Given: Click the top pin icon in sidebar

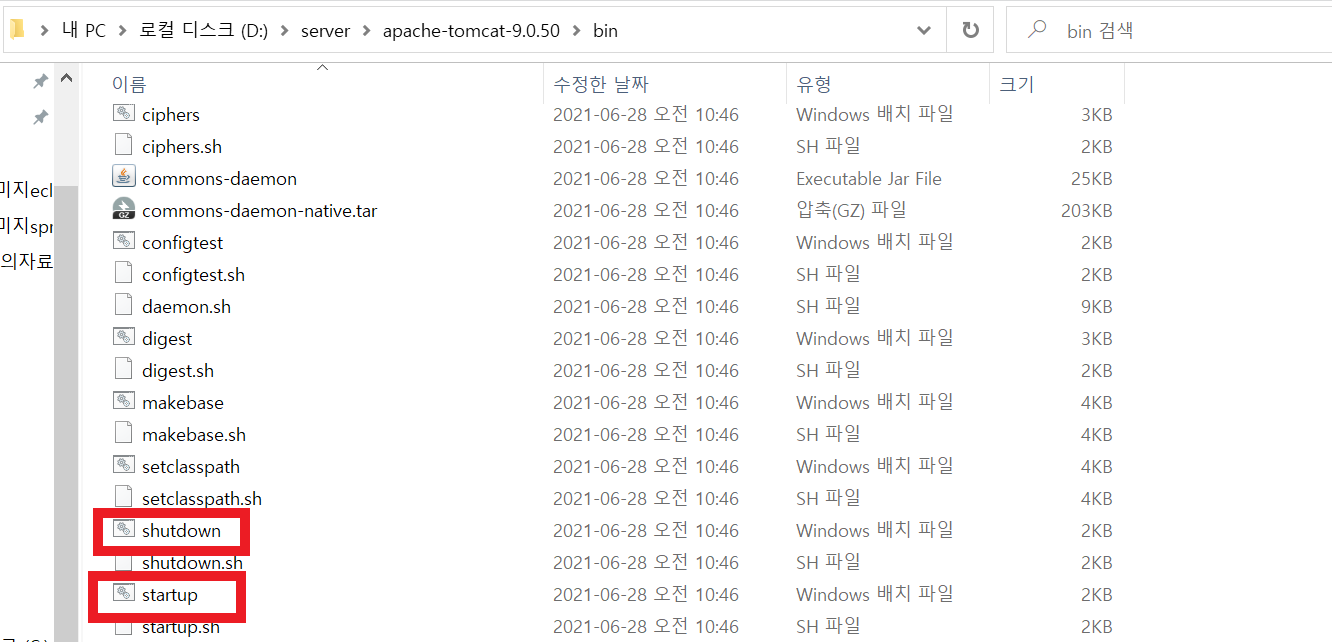Looking at the screenshot, I should point(40,81).
